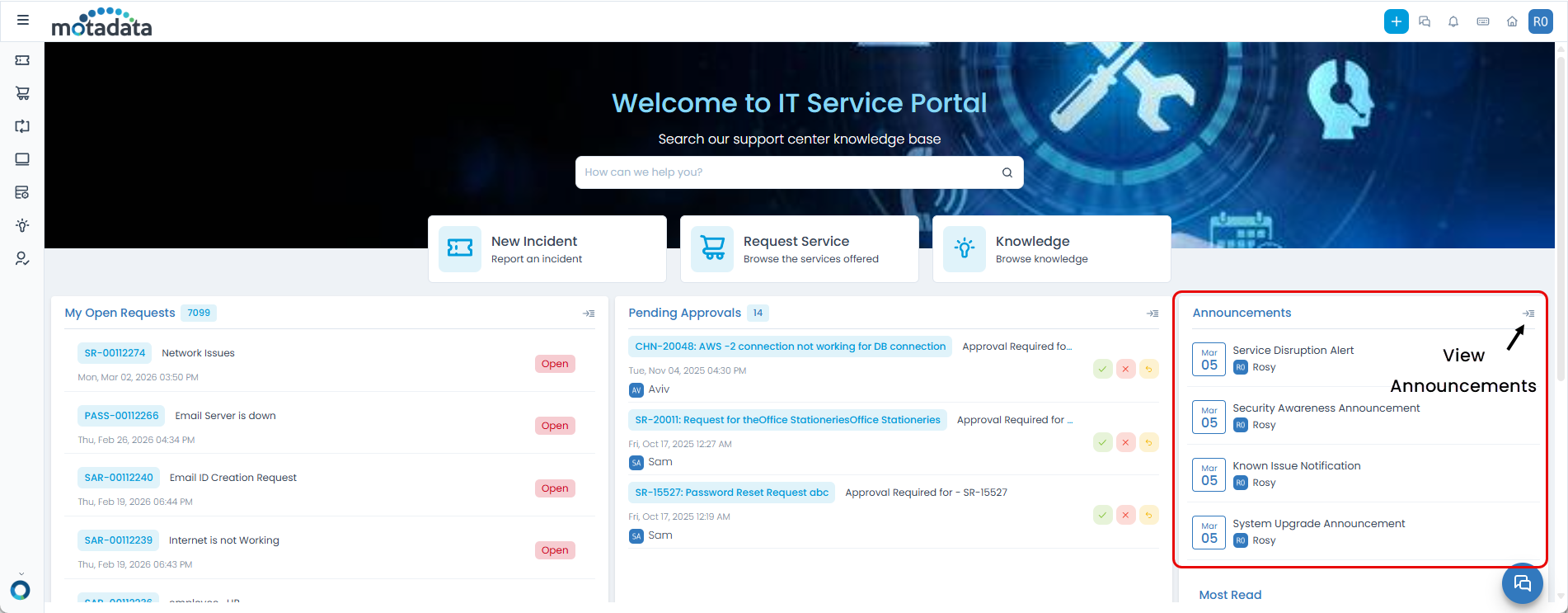Reject the SR-20011 request with red X
The height and width of the screenshot is (613, 1568).
point(1125,442)
